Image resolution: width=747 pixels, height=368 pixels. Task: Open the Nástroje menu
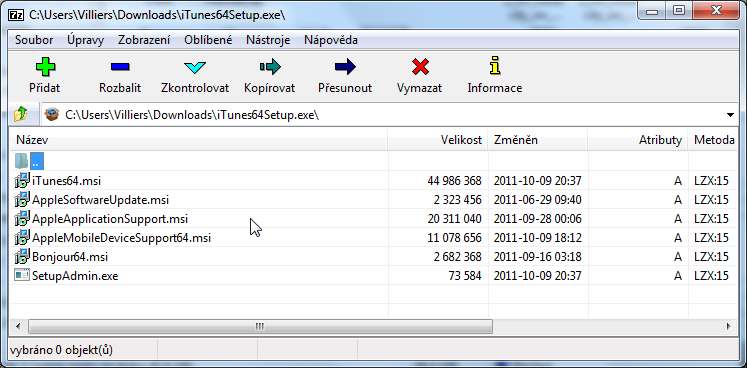click(268, 40)
